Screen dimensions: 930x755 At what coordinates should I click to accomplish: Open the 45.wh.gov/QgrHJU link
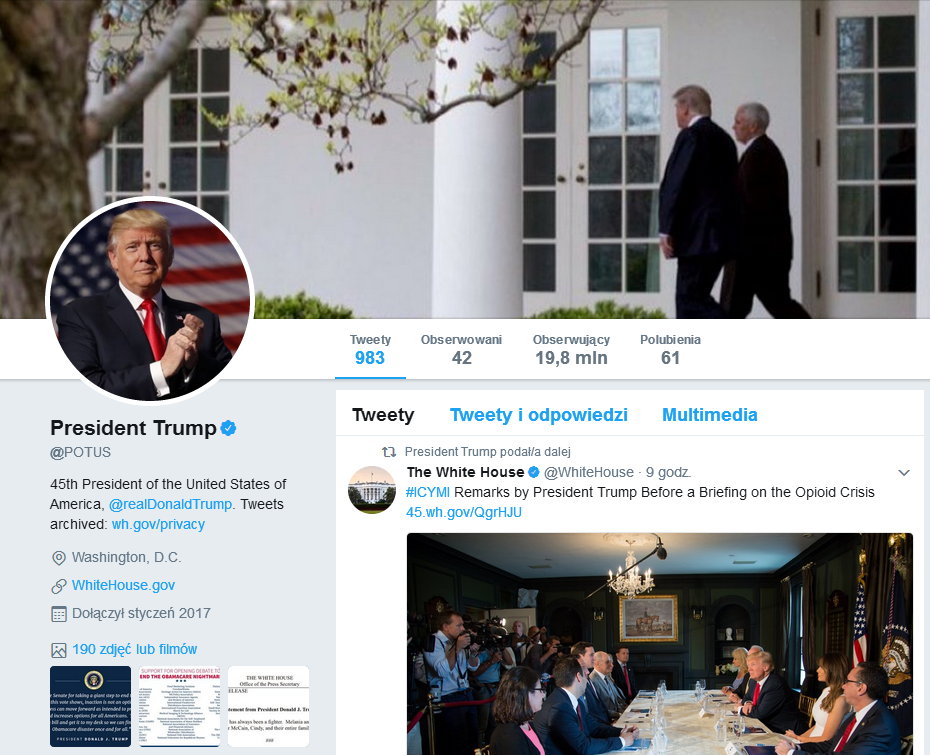[464, 512]
